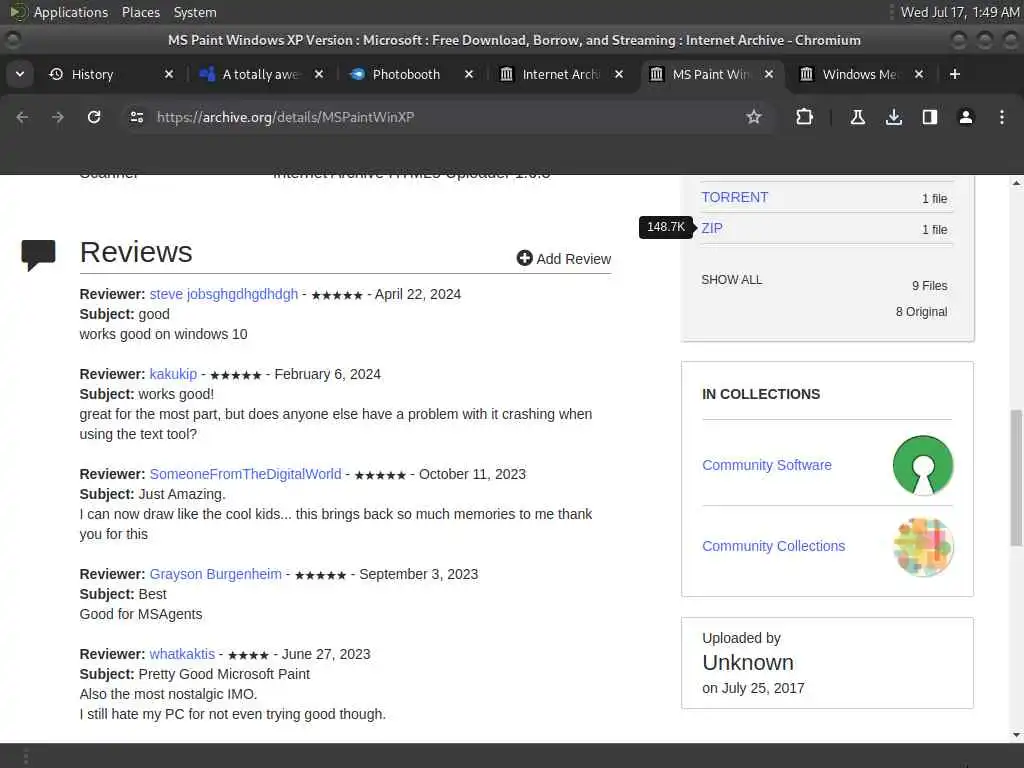Open reviewer kakukip profile
Image resolution: width=1024 pixels, height=768 pixels.
(x=173, y=374)
